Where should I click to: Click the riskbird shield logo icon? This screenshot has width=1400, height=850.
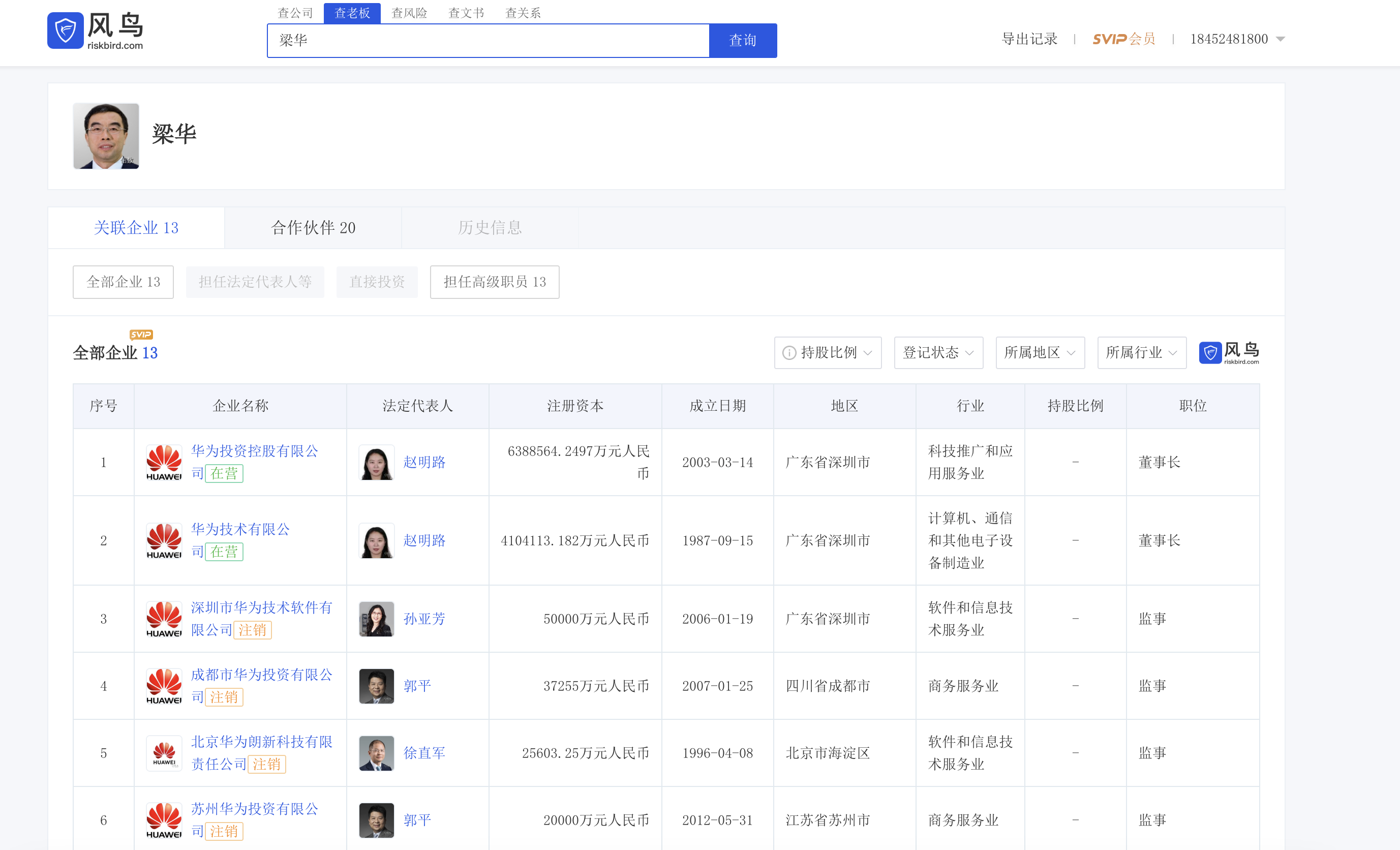pyautogui.click(x=66, y=30)
